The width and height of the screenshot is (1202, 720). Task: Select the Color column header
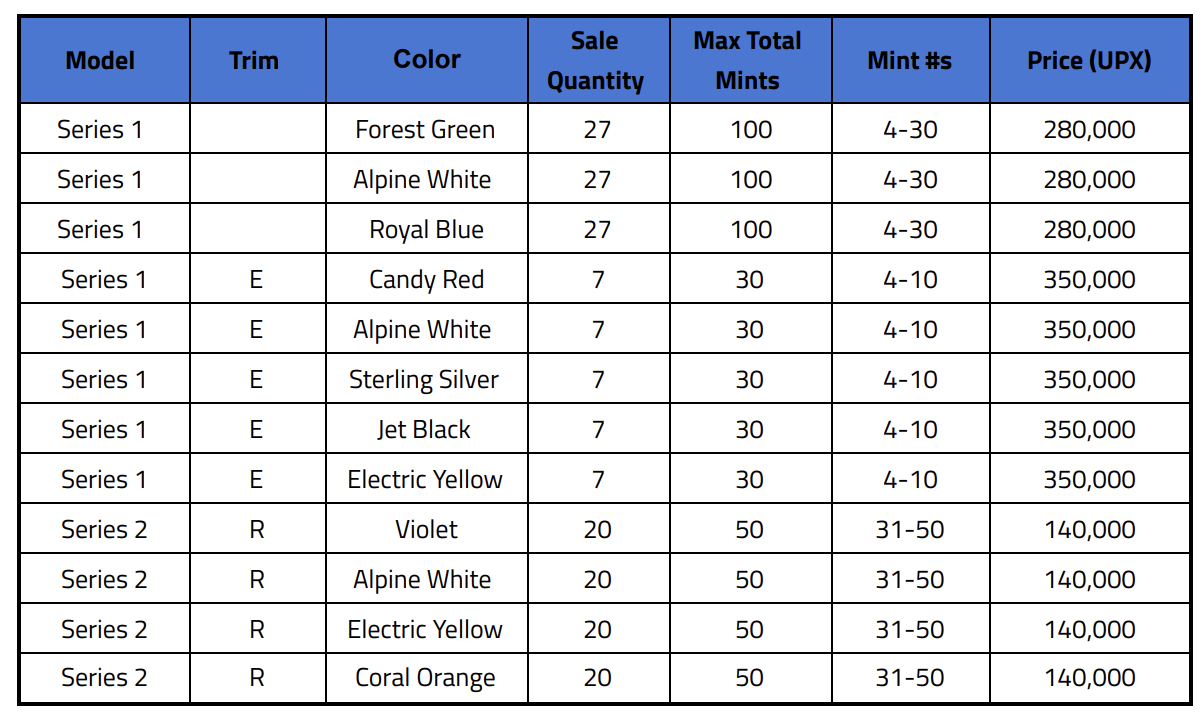click(x=427, y=59)
